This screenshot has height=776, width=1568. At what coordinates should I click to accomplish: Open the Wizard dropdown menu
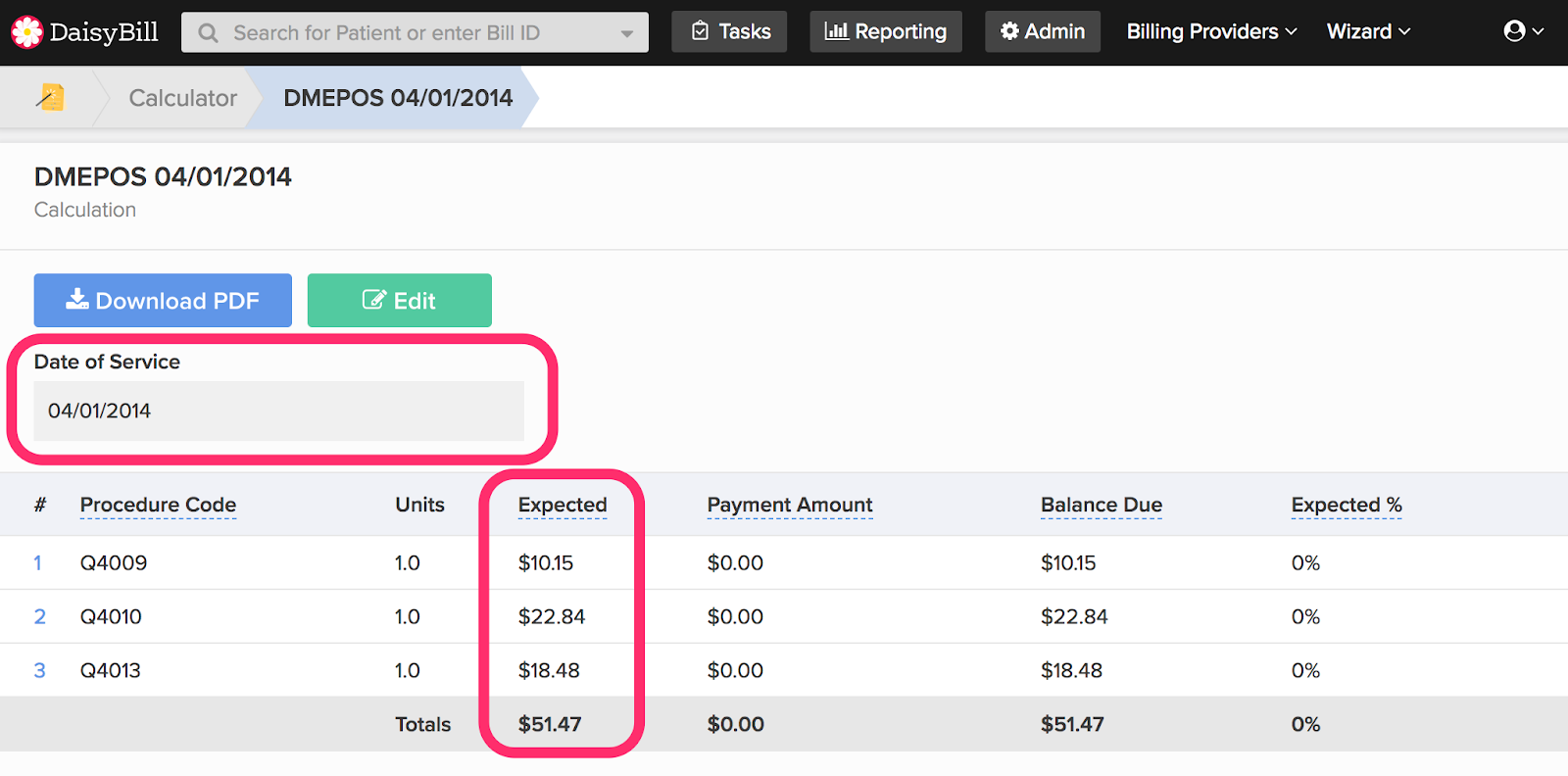tap(1368, 31)
